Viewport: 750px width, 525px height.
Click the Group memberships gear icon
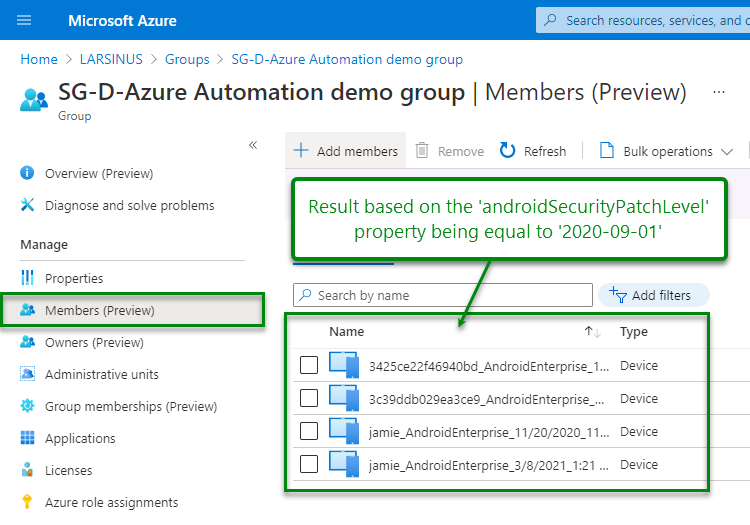(27, 405)
